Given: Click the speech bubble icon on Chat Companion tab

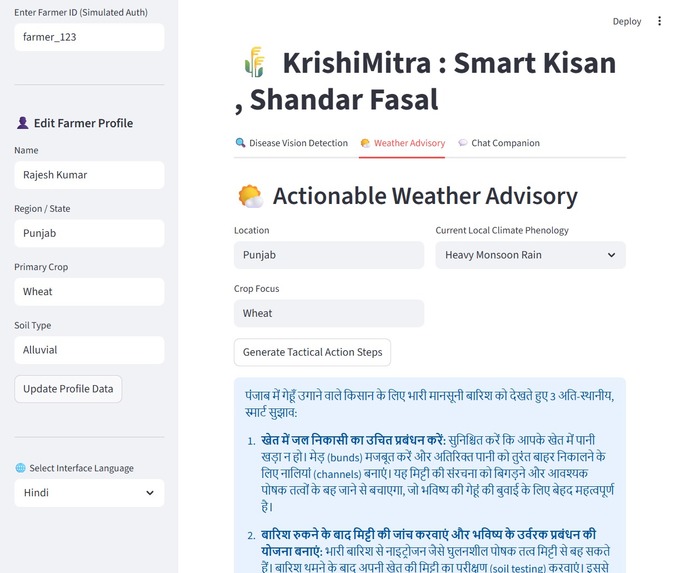Looking at the screenshot, I should pyautogui.click(x=463, y=142).
